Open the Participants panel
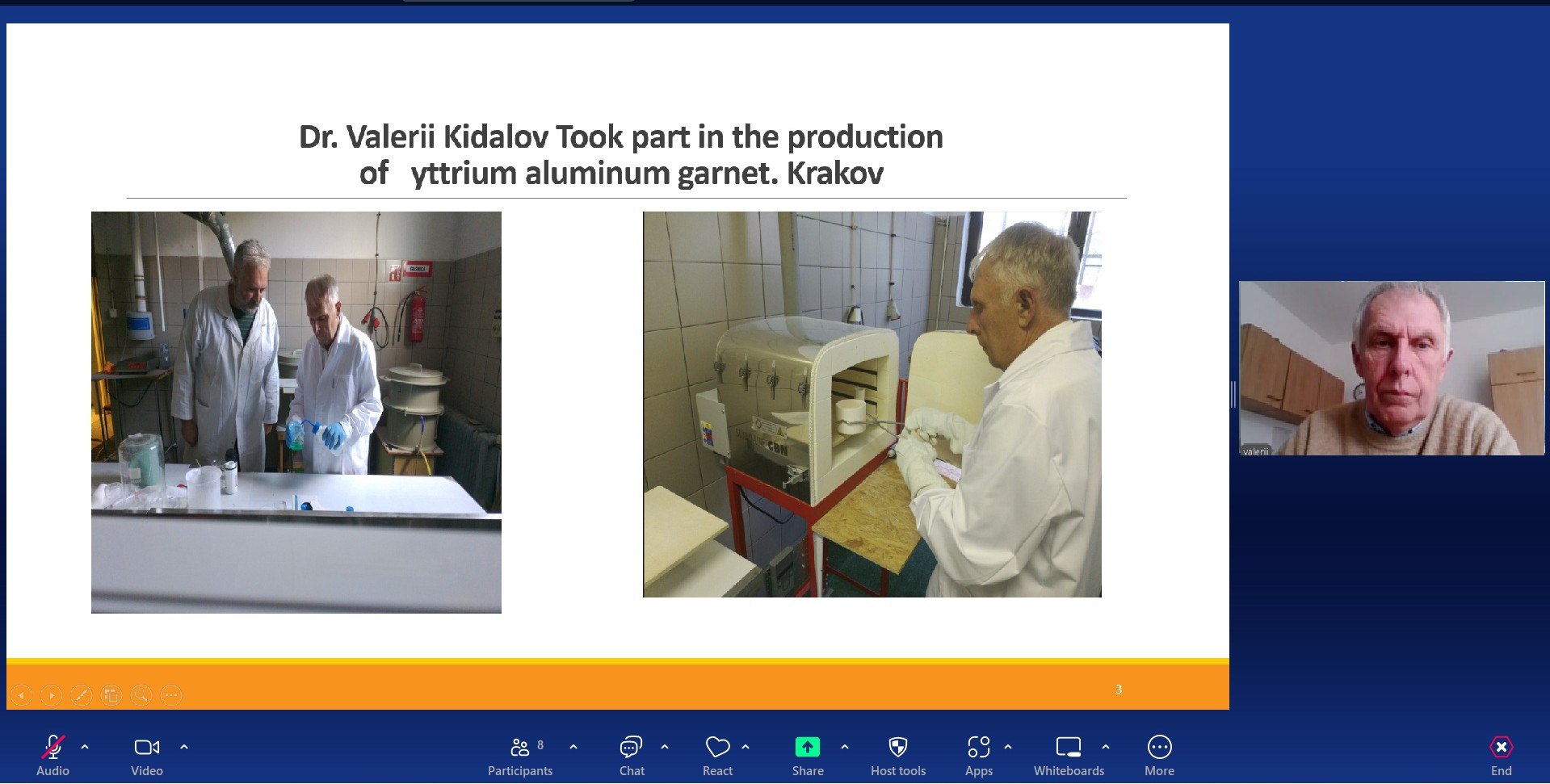 520,756
